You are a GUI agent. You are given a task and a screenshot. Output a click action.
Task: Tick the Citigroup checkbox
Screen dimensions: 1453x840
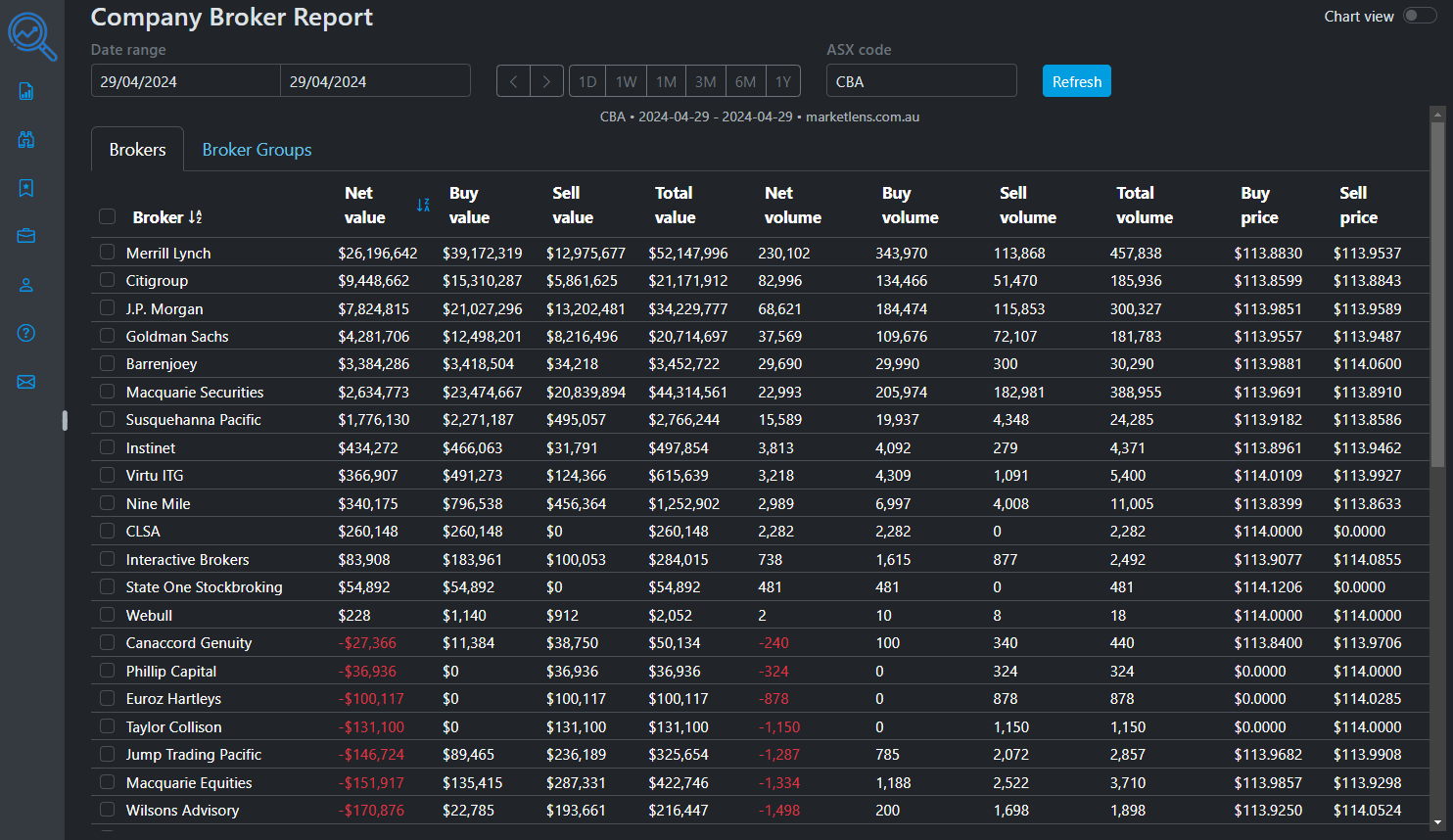pos(108,280)
